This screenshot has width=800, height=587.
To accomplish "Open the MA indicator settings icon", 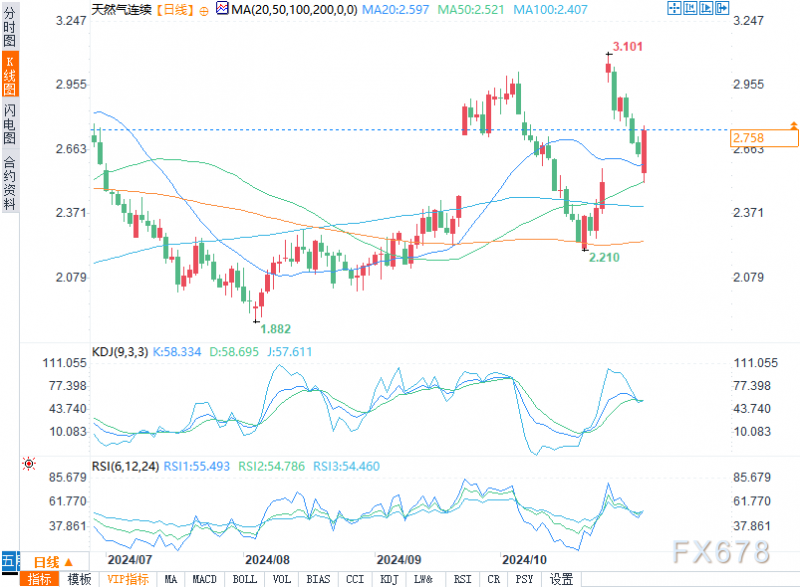I will click(x=222, y=8).
